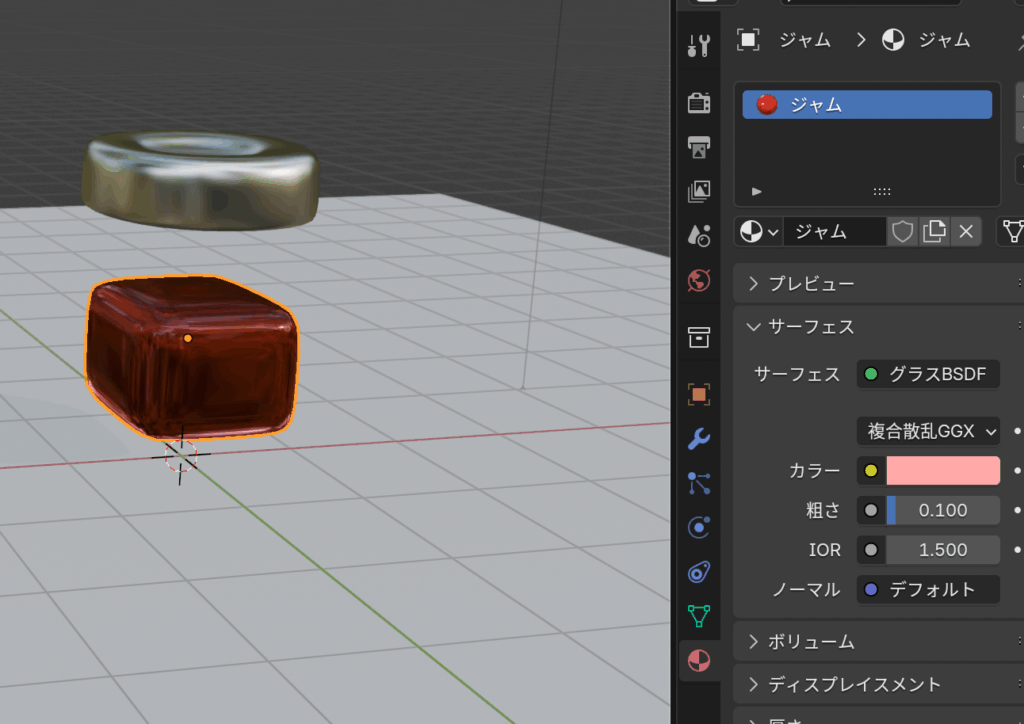Image resolution: width=1024 pixels, height=724 pixels.
Task: Click the gray socket dot beside 粗さ
Action: point(870,510)
